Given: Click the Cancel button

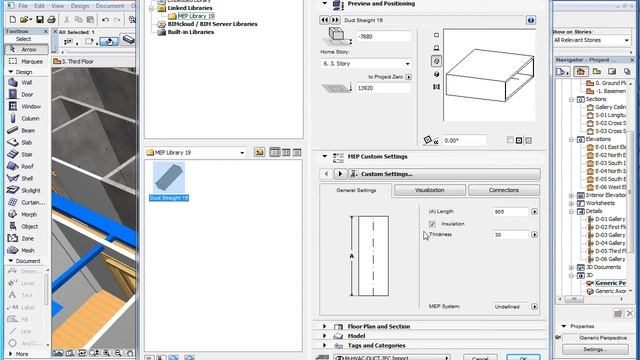Looking at the screenshot, I should [x=480, y=357].
